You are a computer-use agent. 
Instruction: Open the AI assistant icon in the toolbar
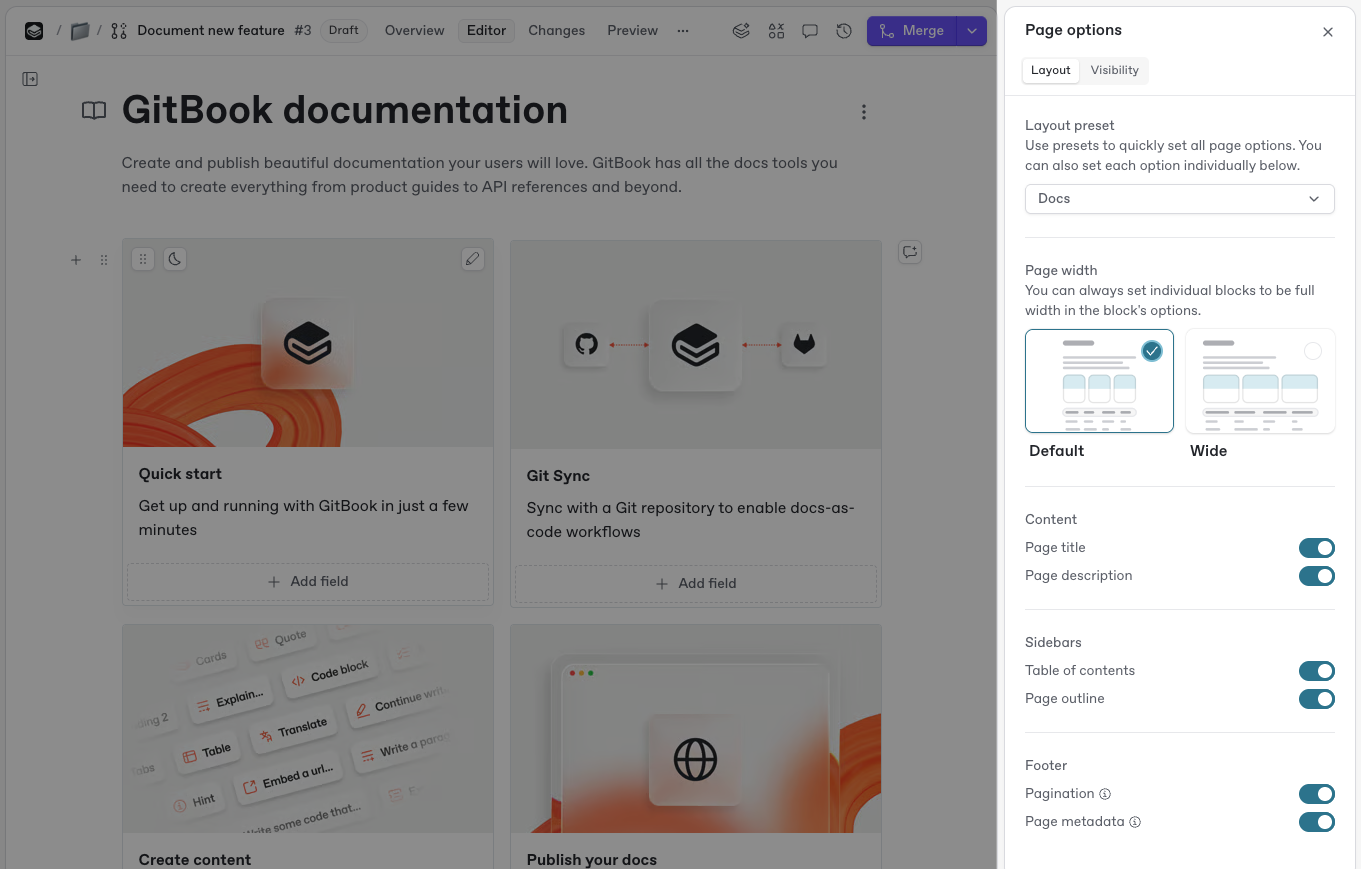[x=741, y=30]
